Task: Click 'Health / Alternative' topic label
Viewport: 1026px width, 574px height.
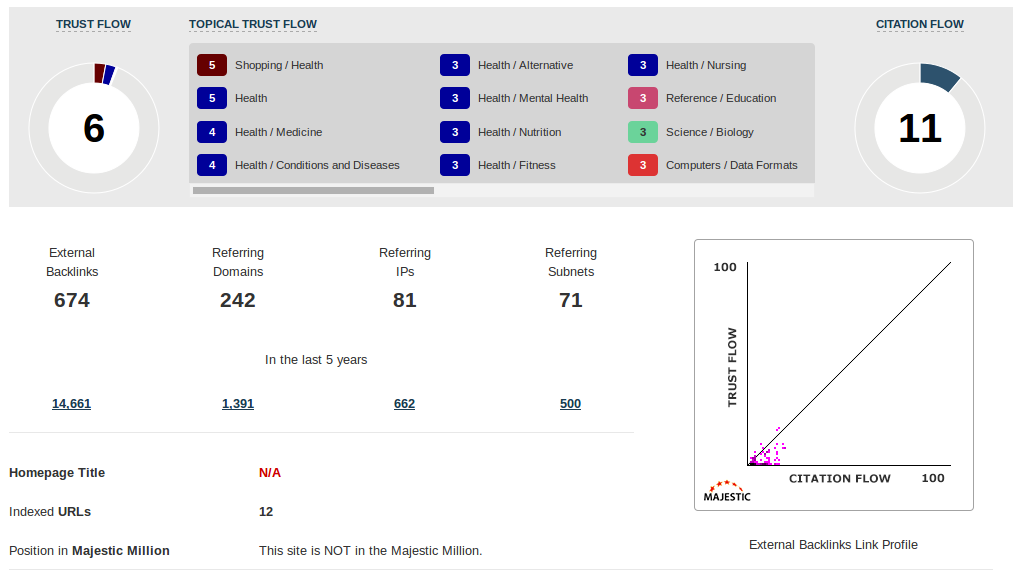Action: [x=525, y=65]
